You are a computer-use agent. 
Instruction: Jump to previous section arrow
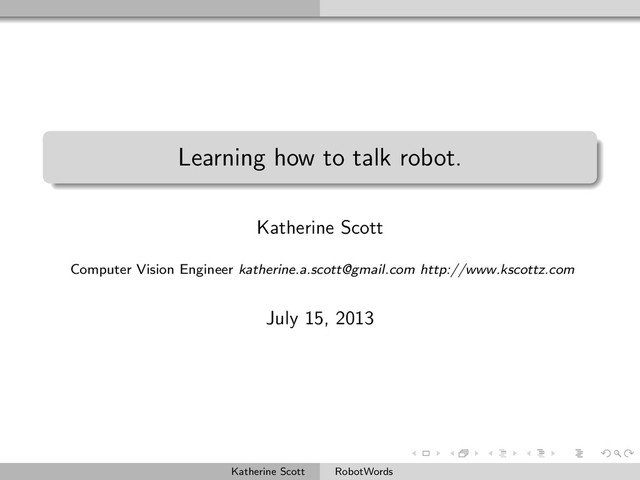(529, 453)
